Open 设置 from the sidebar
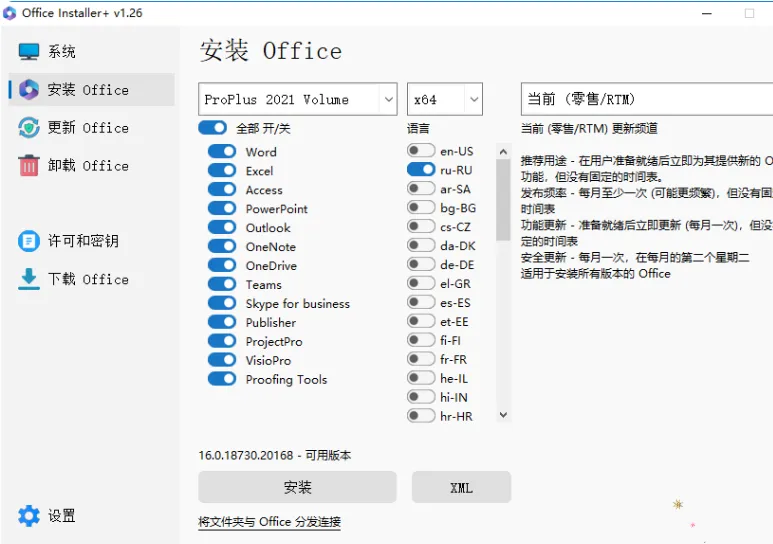The image size is (773, 544). 91,516
